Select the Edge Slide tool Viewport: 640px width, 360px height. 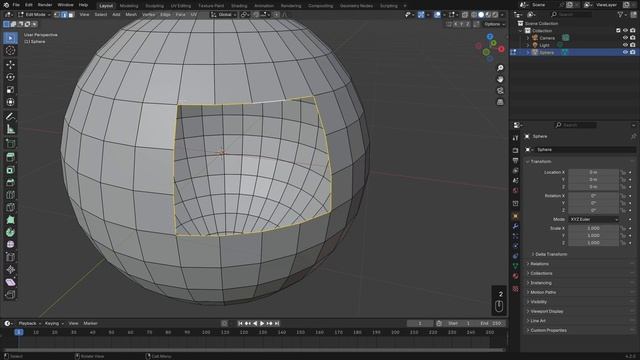(10, 257)
